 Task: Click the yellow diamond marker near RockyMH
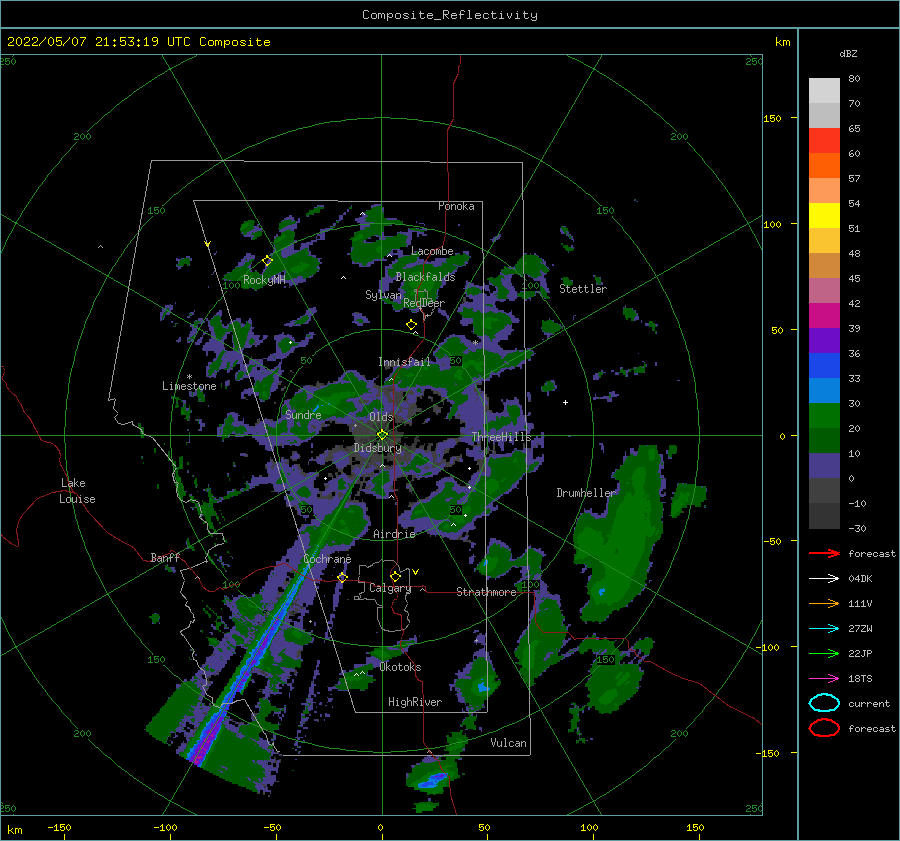267,260
